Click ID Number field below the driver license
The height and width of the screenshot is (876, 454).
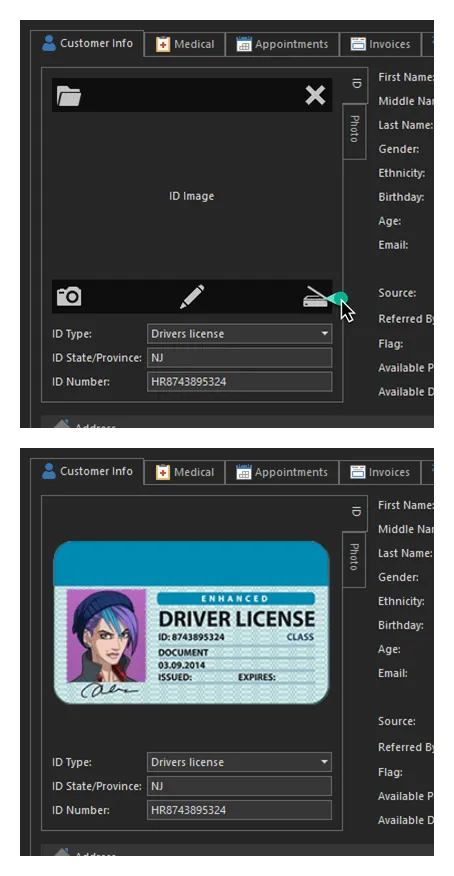pyautogui.click(x=240, y=810)
